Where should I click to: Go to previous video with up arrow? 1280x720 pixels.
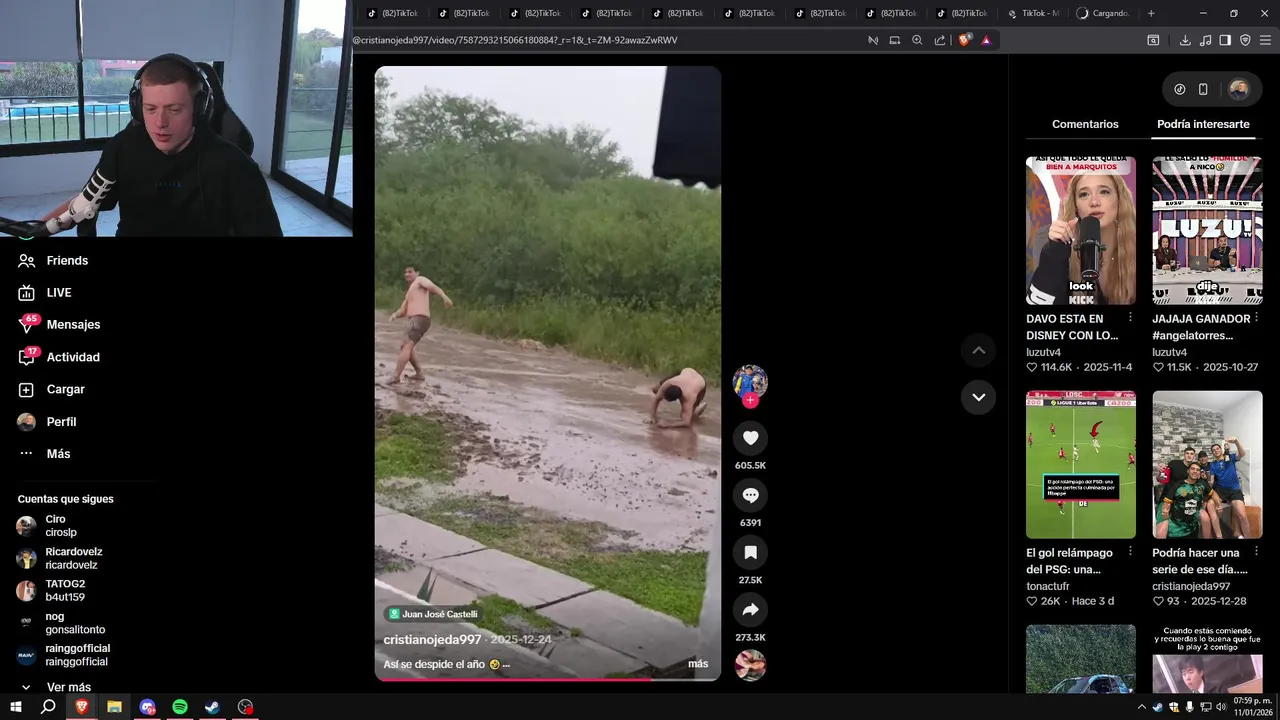[978, 350]
